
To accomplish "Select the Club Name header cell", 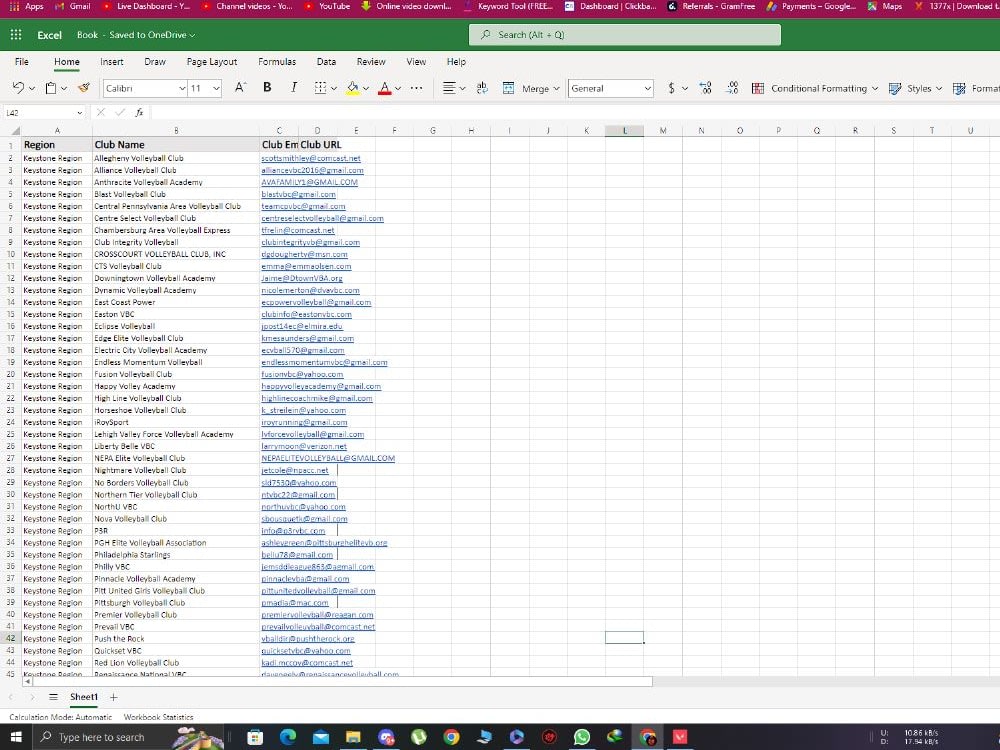I will 176,145.
